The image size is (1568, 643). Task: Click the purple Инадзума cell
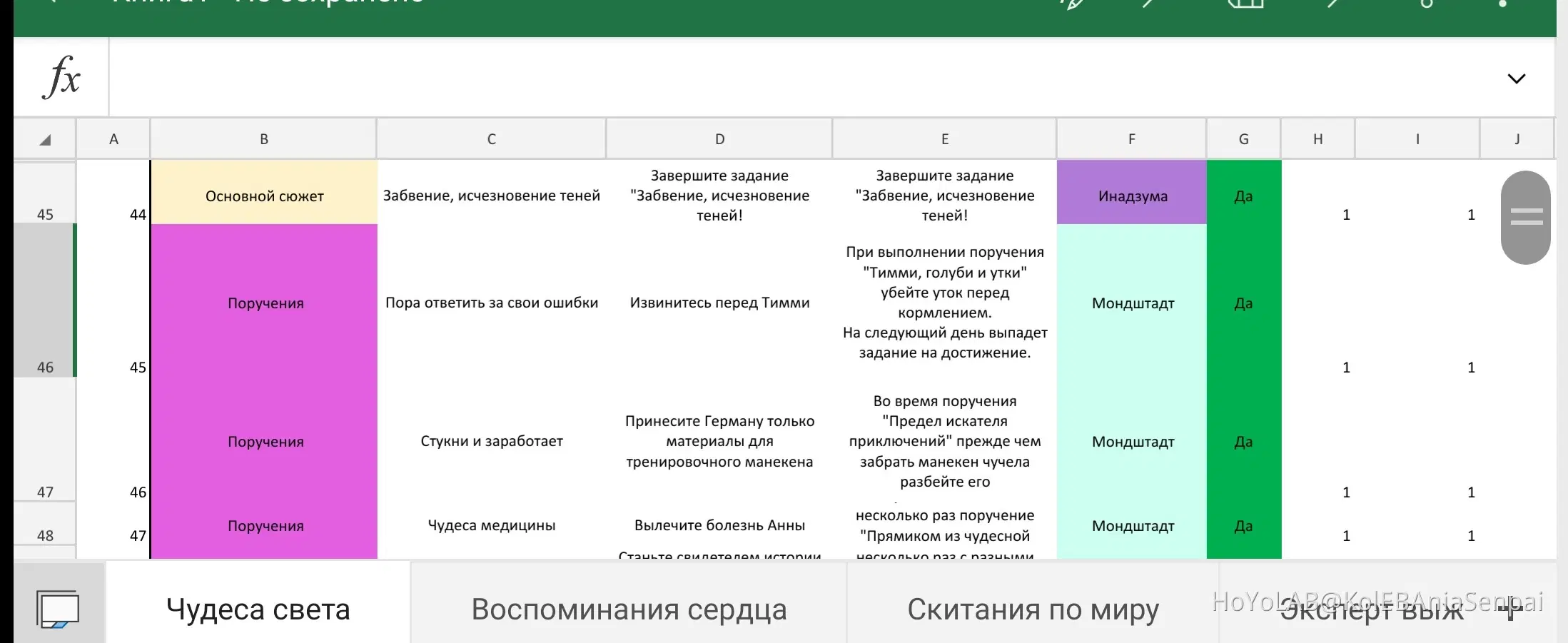(x=1132, y=196)
